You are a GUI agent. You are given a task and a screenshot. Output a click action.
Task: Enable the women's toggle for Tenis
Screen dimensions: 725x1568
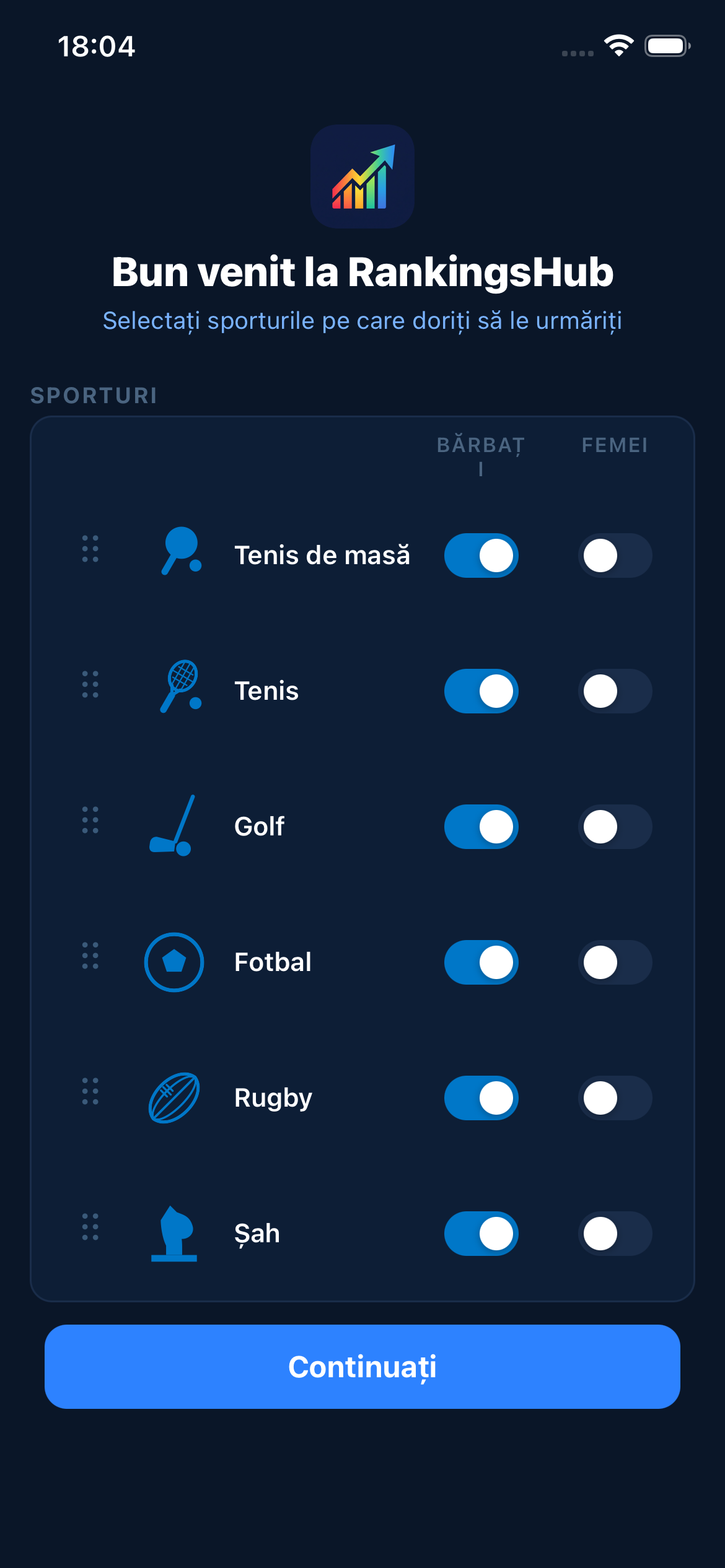[x=615, y=691]
